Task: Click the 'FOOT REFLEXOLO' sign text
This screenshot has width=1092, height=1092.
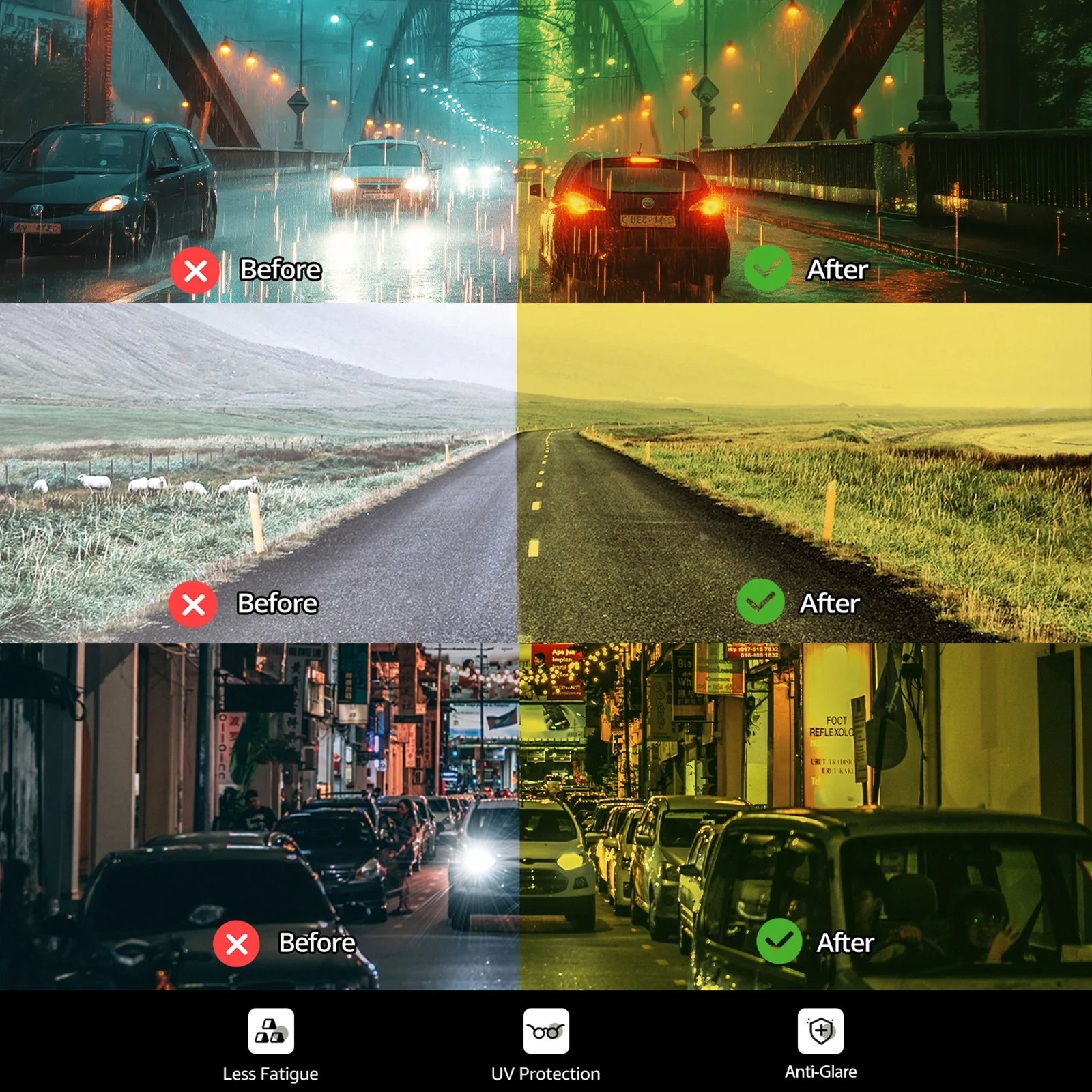Action: click(831, 726)
